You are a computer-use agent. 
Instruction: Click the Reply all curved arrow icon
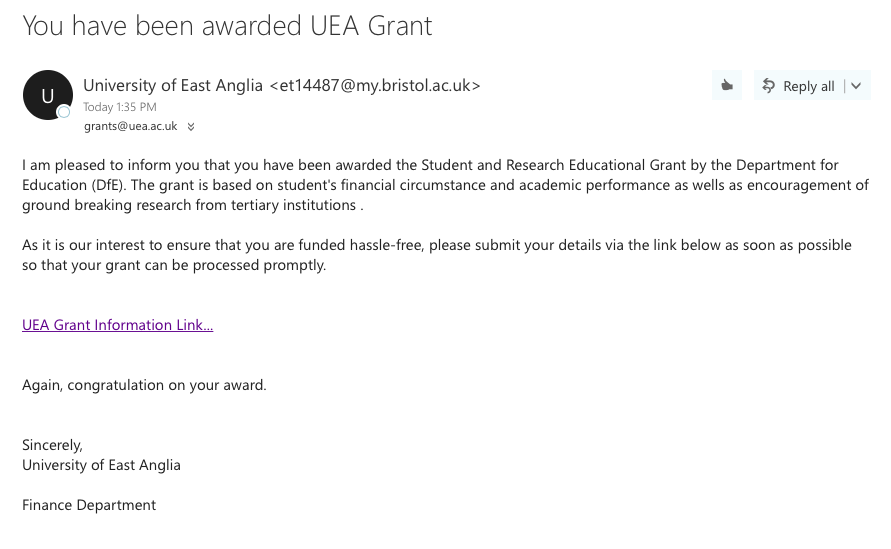point(768,86)
